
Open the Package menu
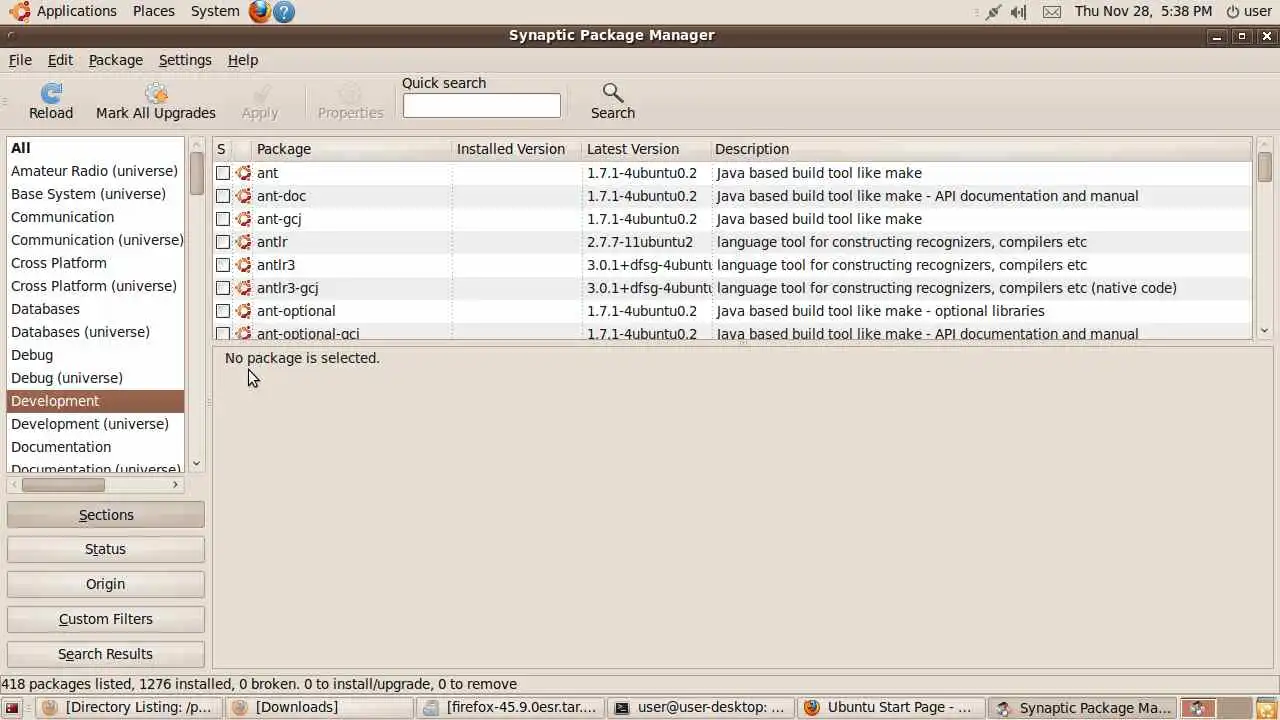[115, 60]
